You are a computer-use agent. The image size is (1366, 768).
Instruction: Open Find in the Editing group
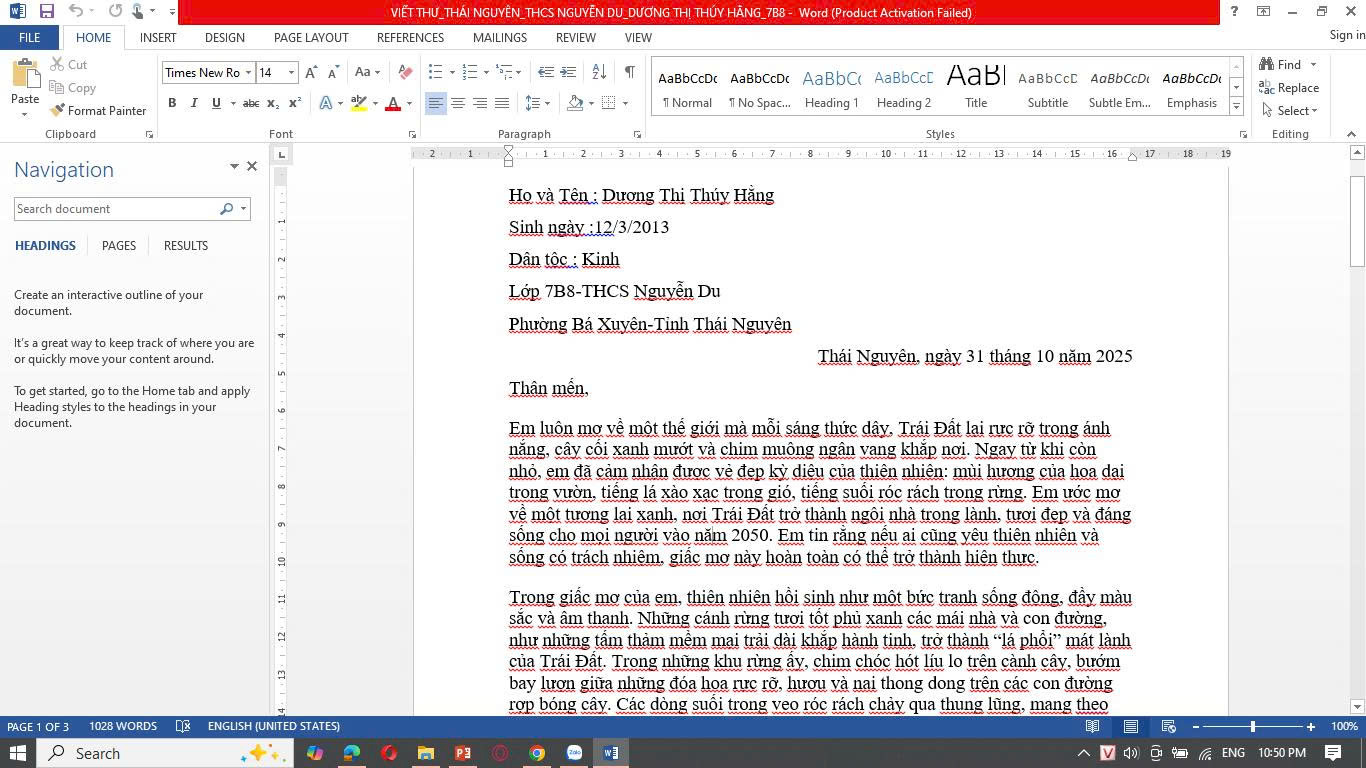1281,65
